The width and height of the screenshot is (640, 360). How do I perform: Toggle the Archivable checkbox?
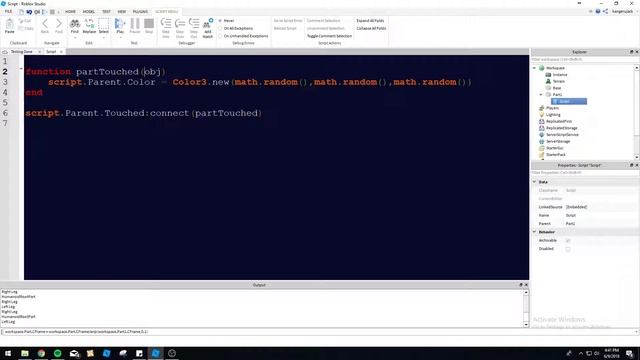[x=568, y=240]
